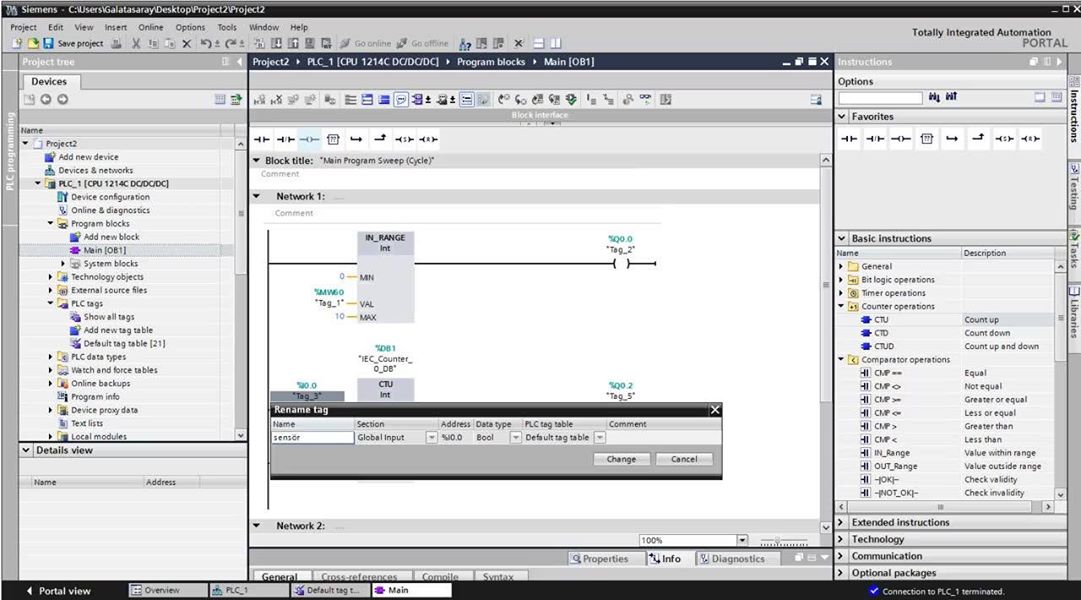This screenshot has height=600, width=1081.
Task: Click Cancel in the Rename tag dialog
Action: pyautogui.click(x=684, y=459)
